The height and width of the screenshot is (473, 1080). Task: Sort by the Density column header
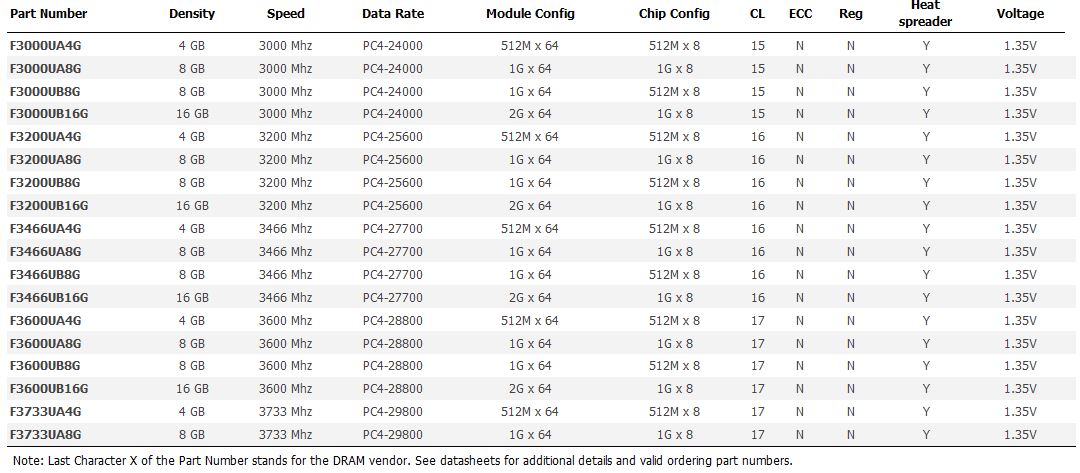tap(192, 14)
